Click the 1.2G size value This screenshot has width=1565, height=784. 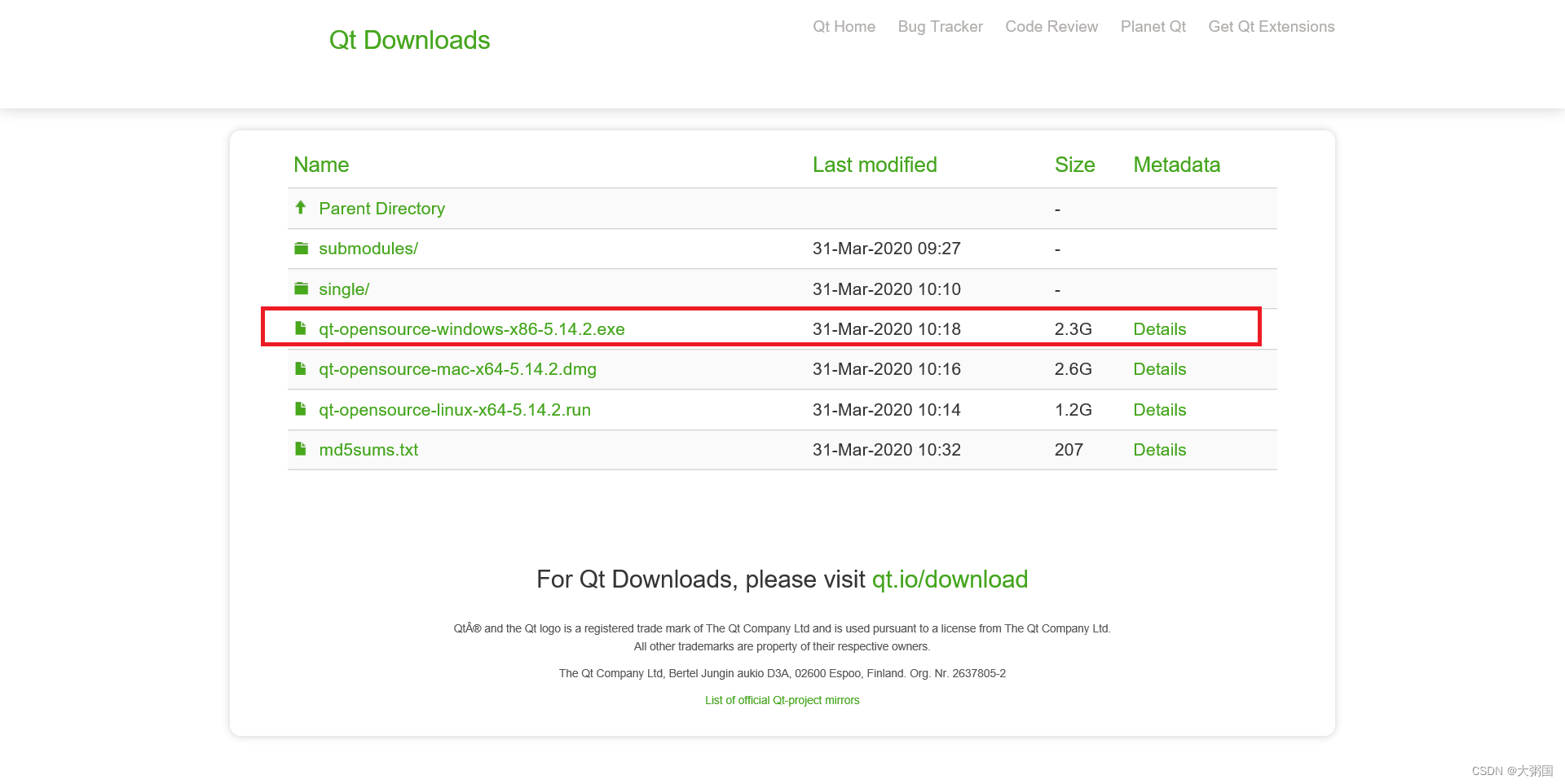1073,410
